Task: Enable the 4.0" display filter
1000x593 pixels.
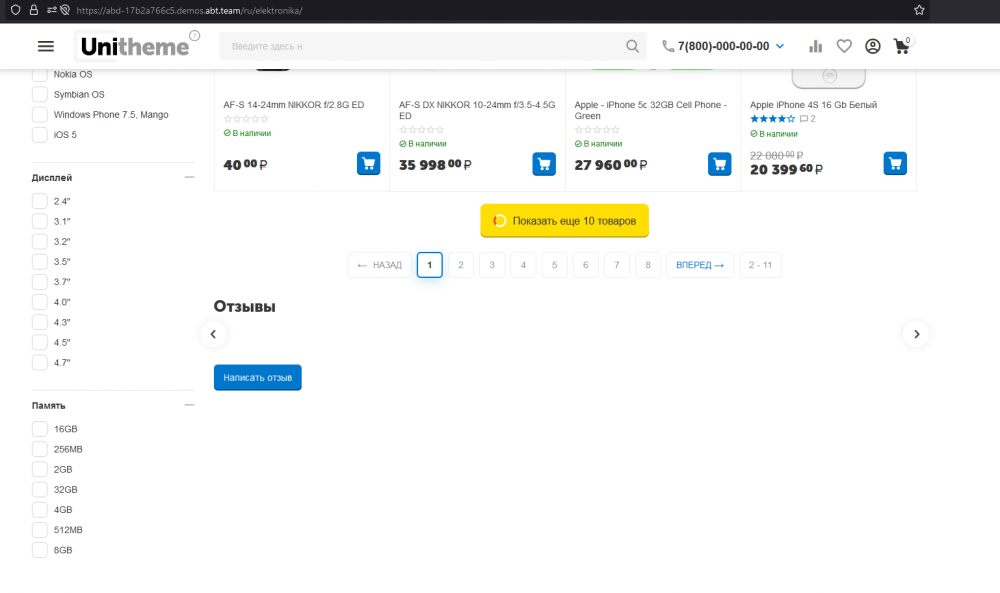Action: (40, 302)
